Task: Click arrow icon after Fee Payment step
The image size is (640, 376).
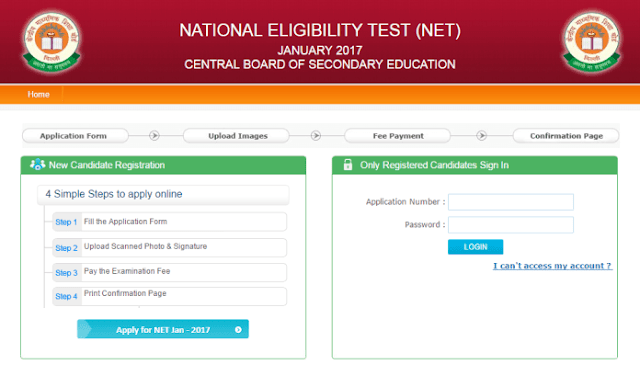Action: (482, 136)
